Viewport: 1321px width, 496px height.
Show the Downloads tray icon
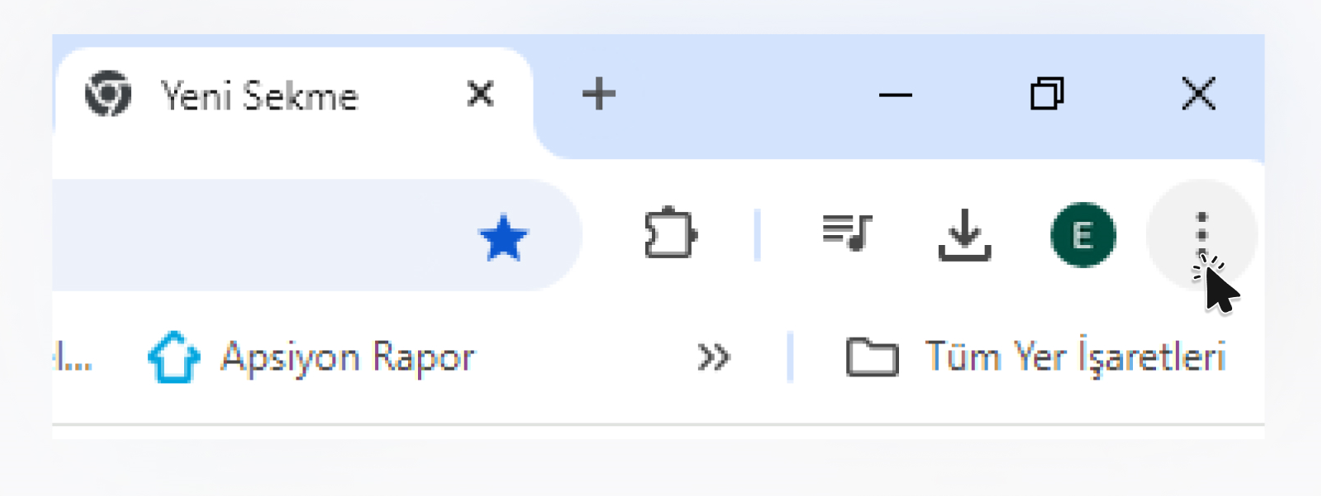point(964,238)
